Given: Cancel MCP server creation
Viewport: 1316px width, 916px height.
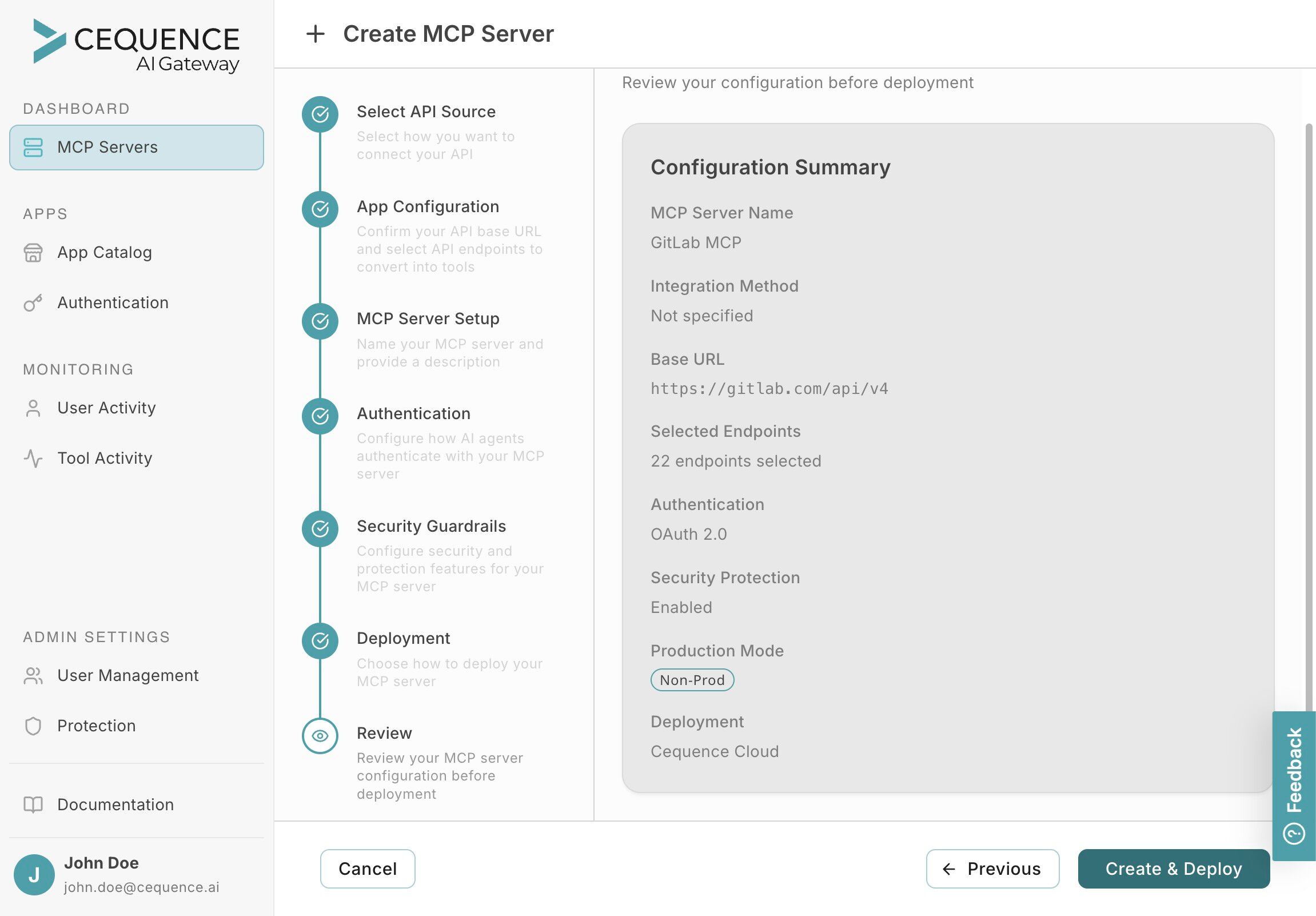Looking at the screenshot, I should click(x=368, y=869).
